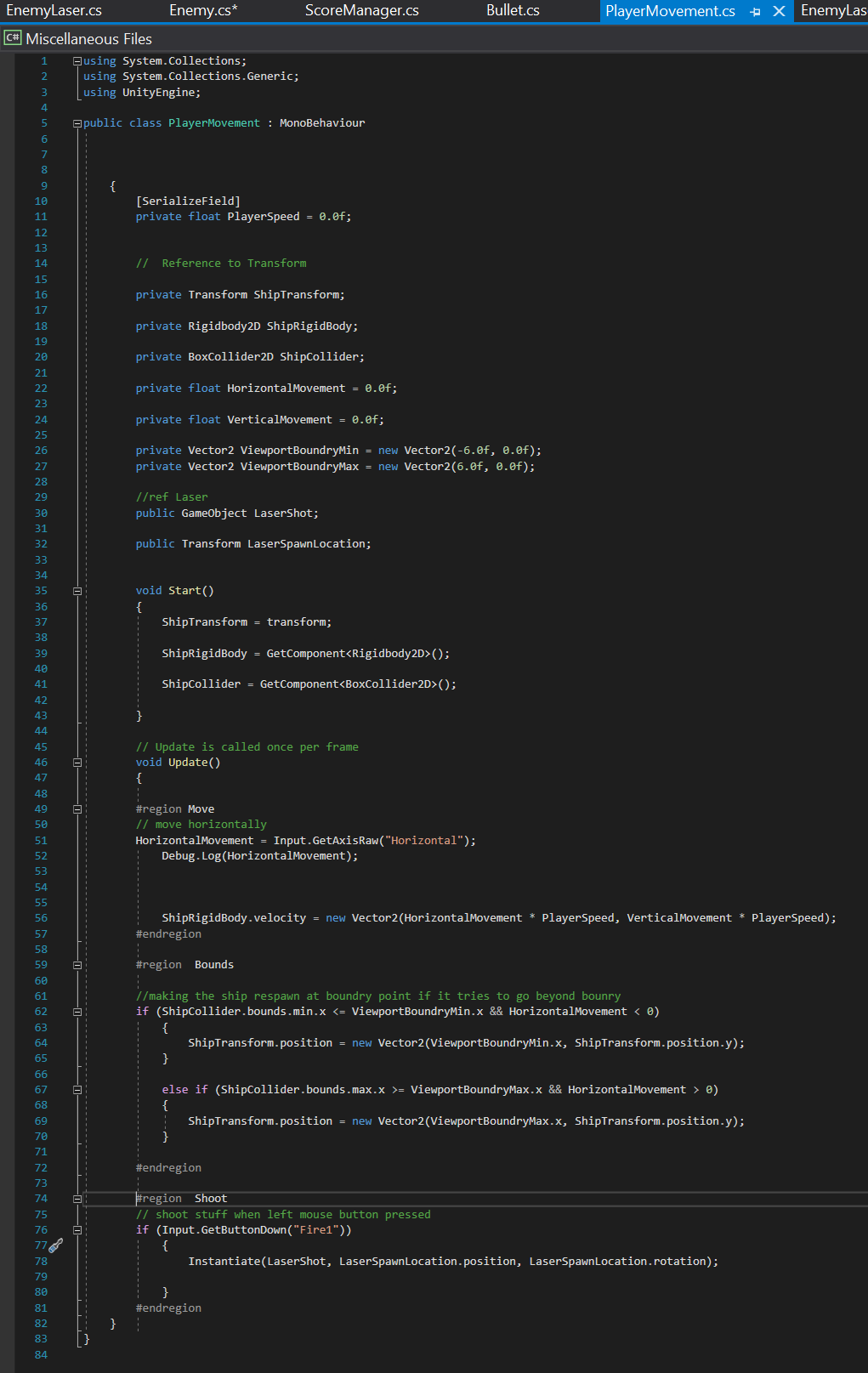Click ShipTransform in the line 16 declaration
The height and width of the screenshot is (1373, 868).
point(296,295)
